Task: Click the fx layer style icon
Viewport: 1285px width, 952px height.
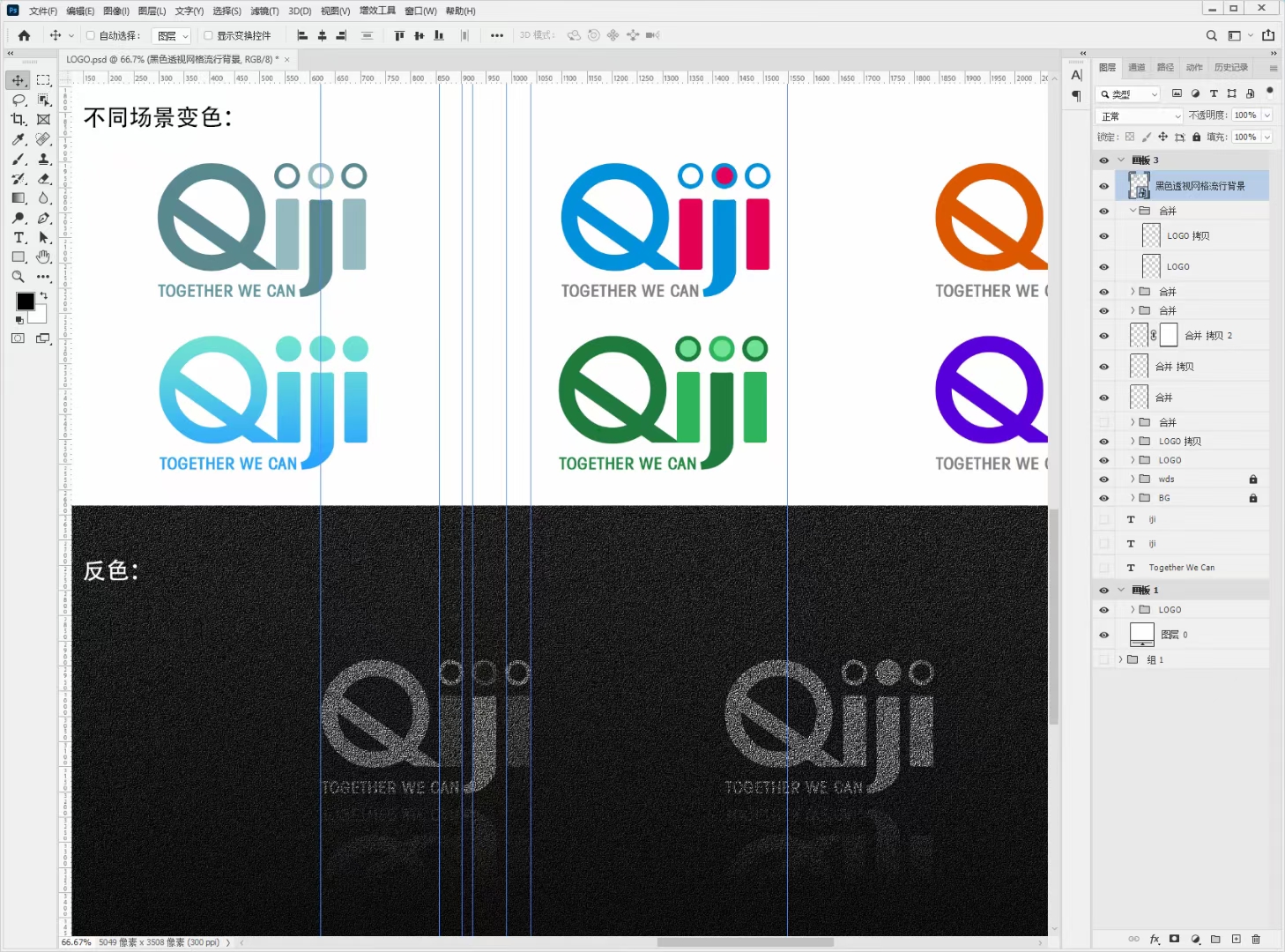Action: 1155,939
